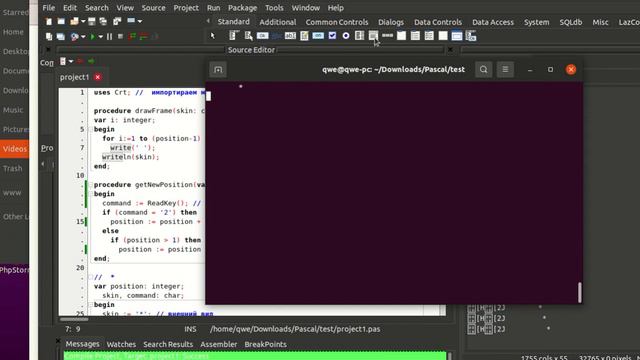
Task: Open the Code Explorer options dropdown arrow
Action: click(x=71, y=61)
